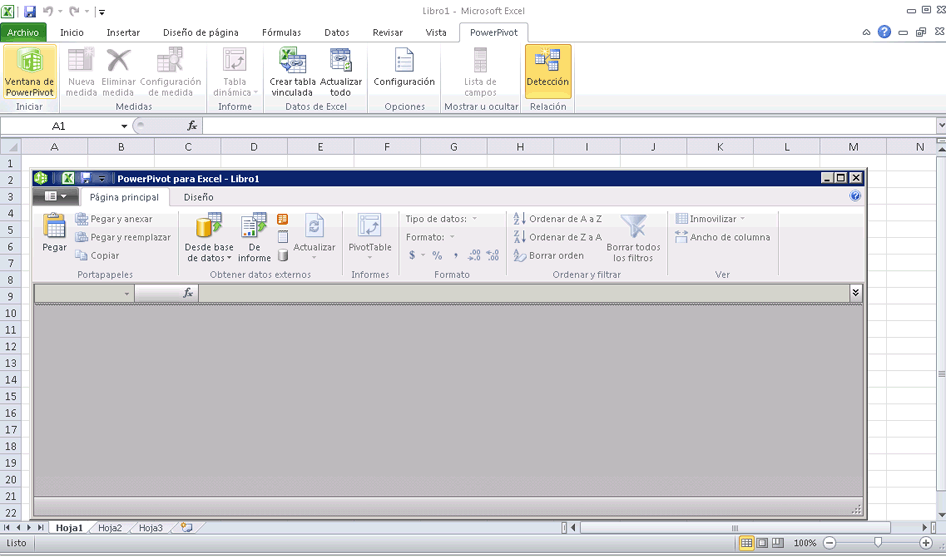Open Vista ribbon tab
This screenshot has height=557, width=946.
[436, 33]
